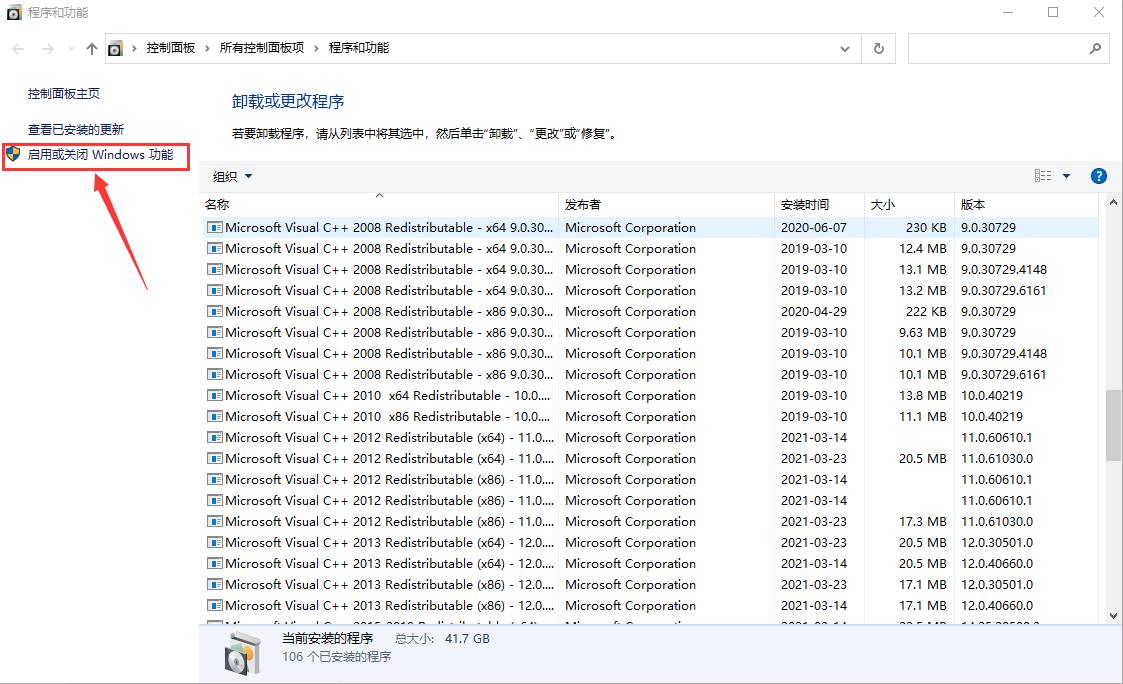Image resolution: width=1123 pixels, height=684 pixels.
Task: Click the Refresh icon beside the address bar
Action: (x=878, y=47)
